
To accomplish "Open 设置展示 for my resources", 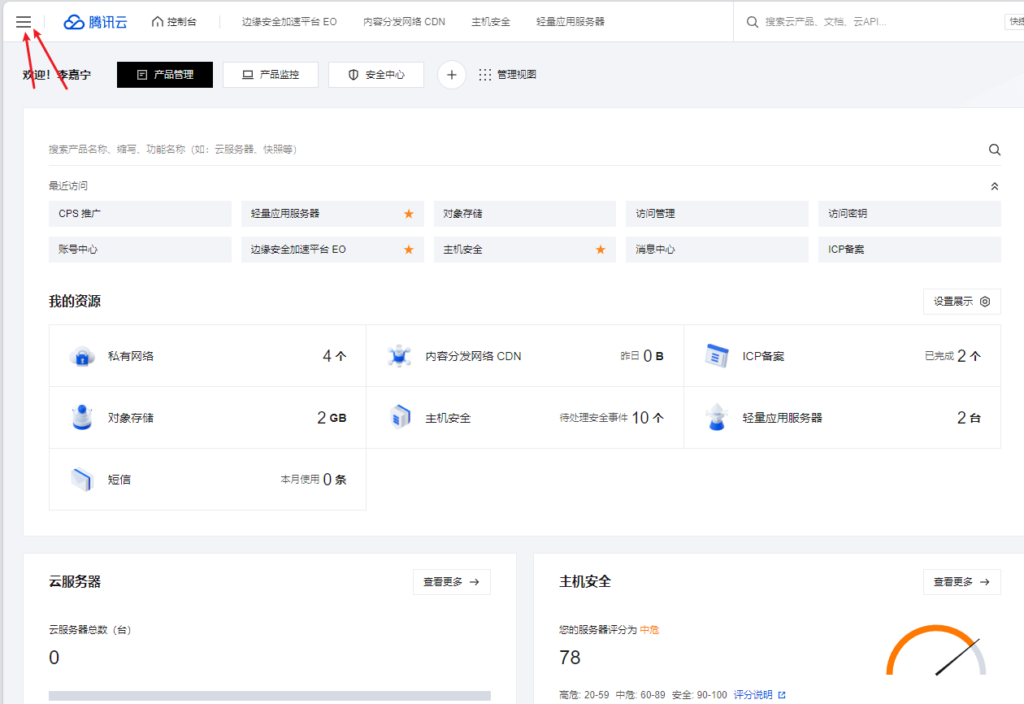I will pos(961,302).
